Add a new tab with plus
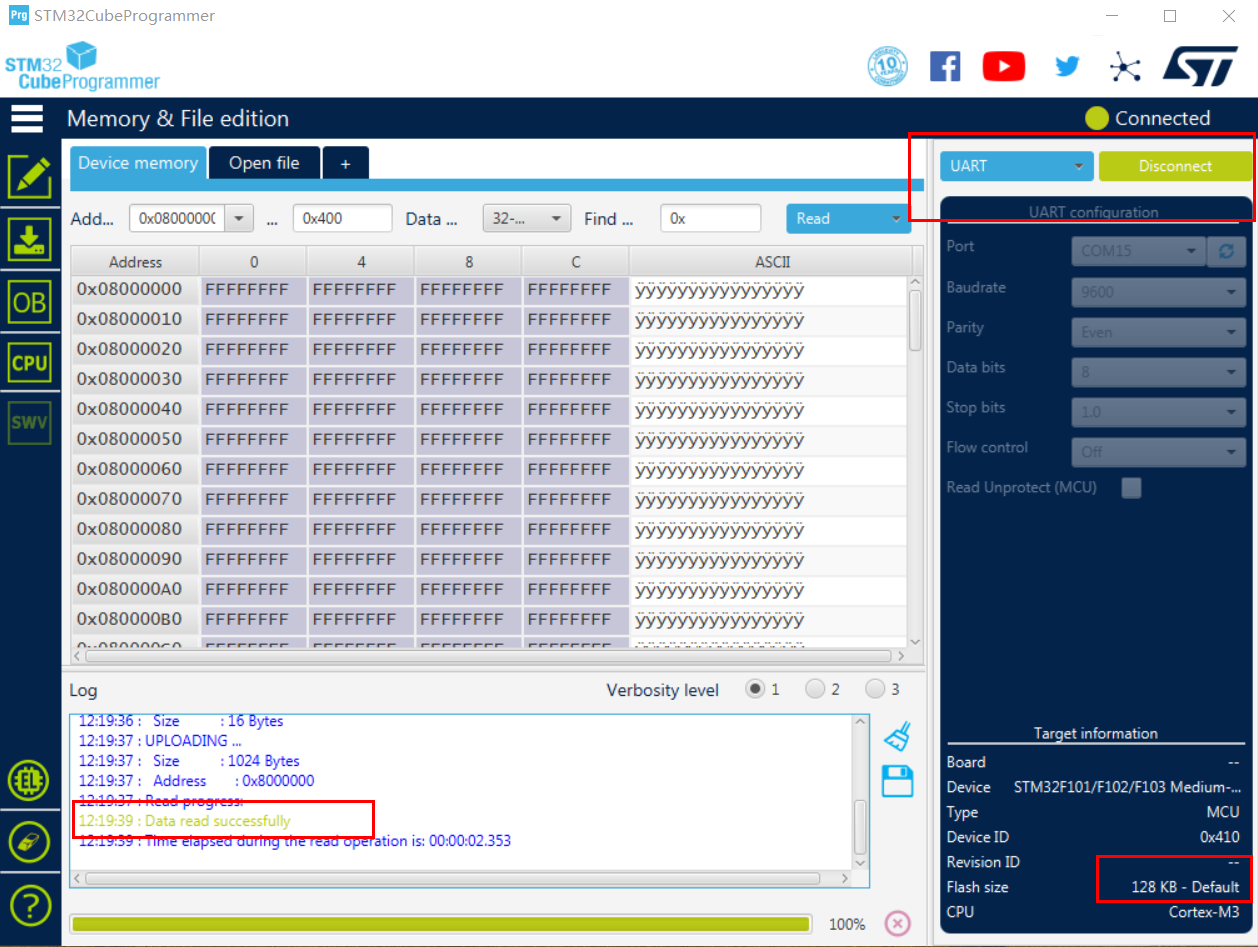 346,163
